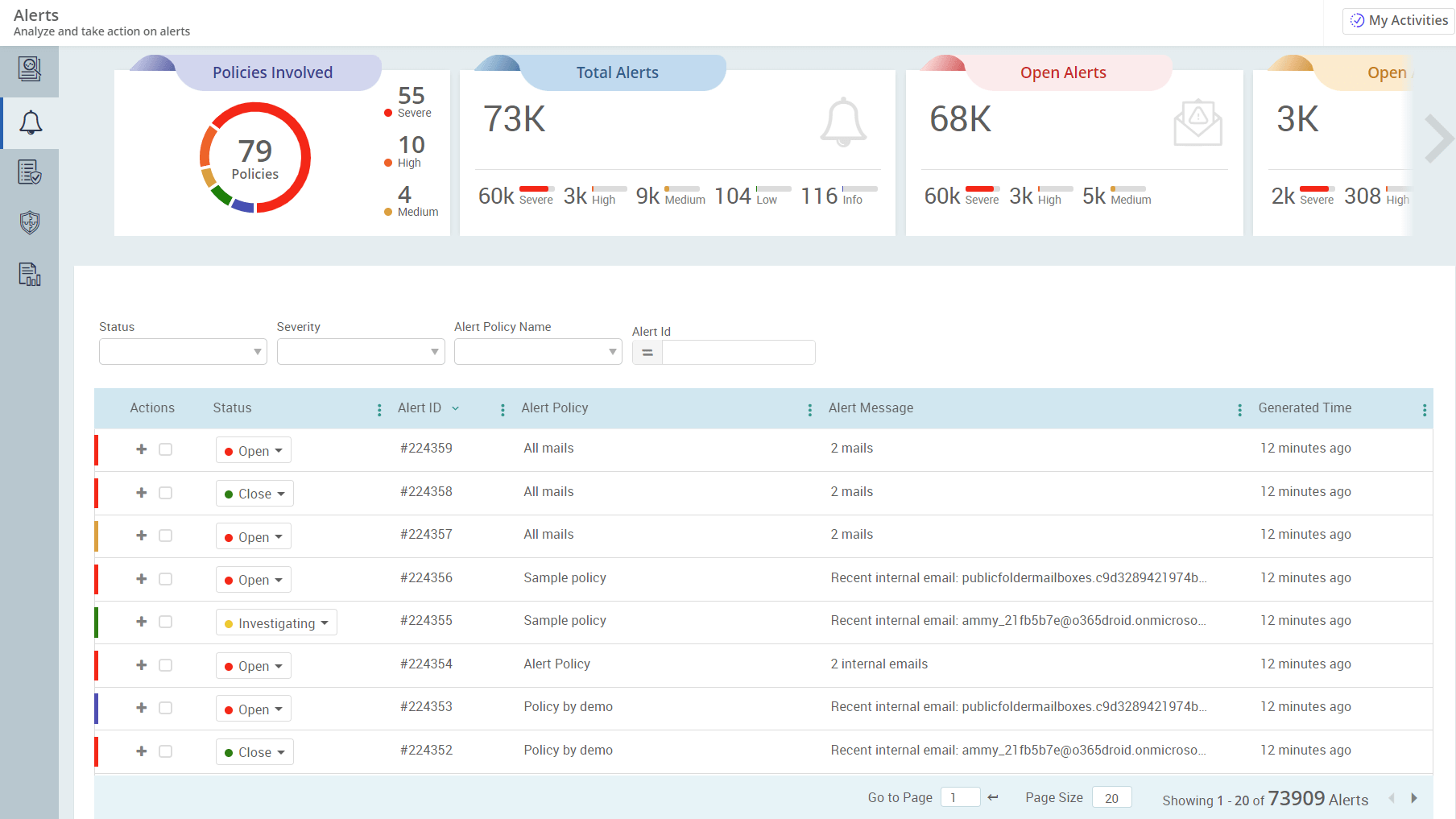Select the audit search report icon in sidebar

pos(30,70)
